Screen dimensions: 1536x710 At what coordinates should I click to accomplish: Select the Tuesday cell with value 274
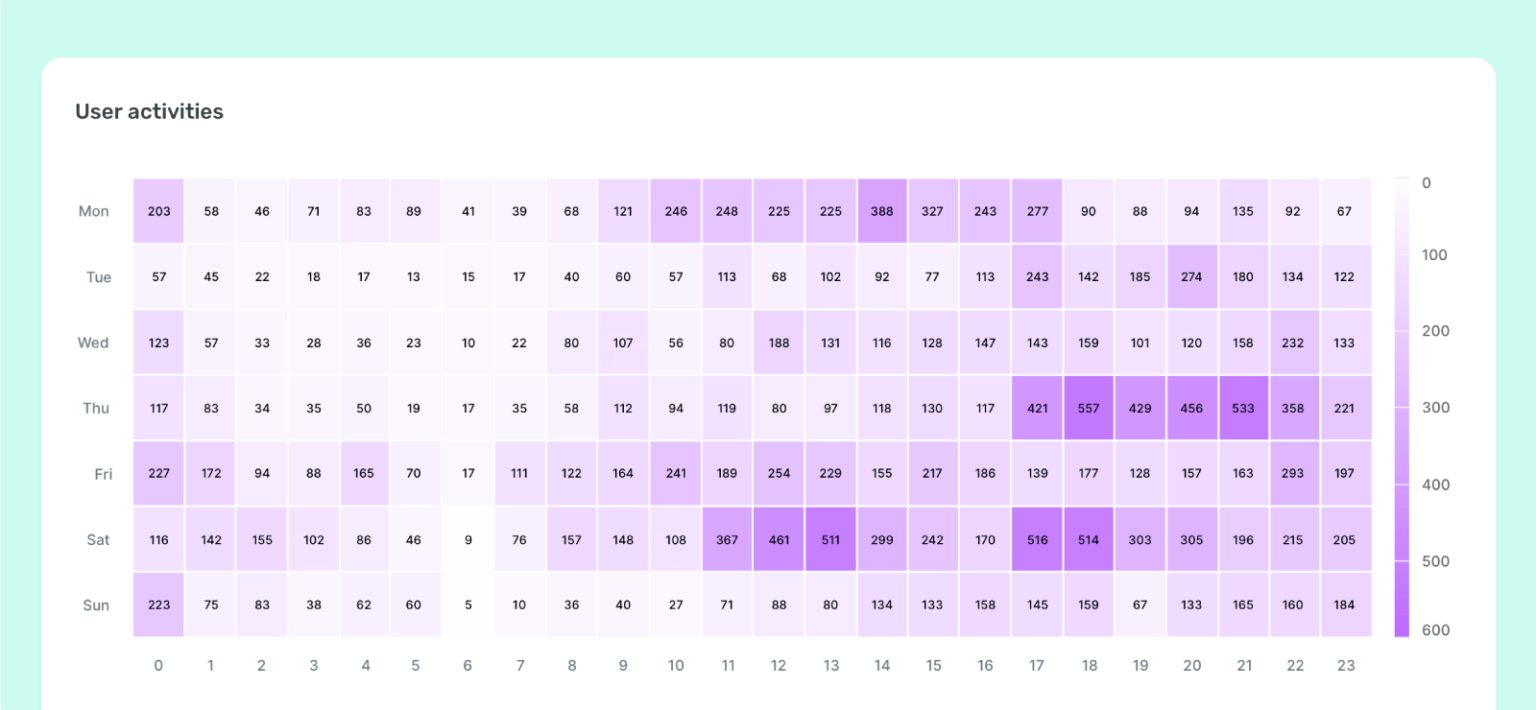tap(1192, 277)
